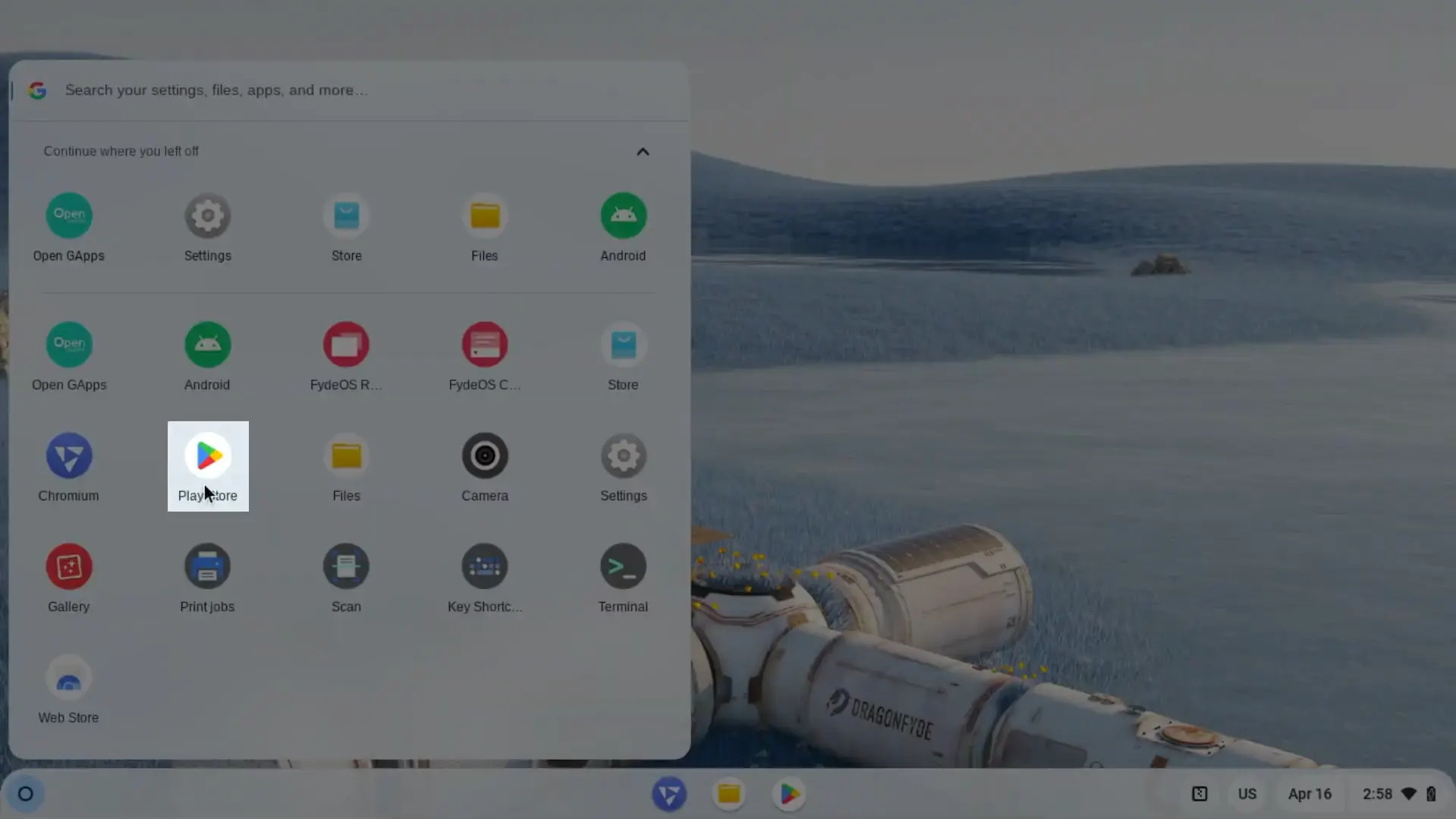Open the Apr 16 calendar date
The image size is (1456, 819).
pyautogui.click(x=1309, y=794)
